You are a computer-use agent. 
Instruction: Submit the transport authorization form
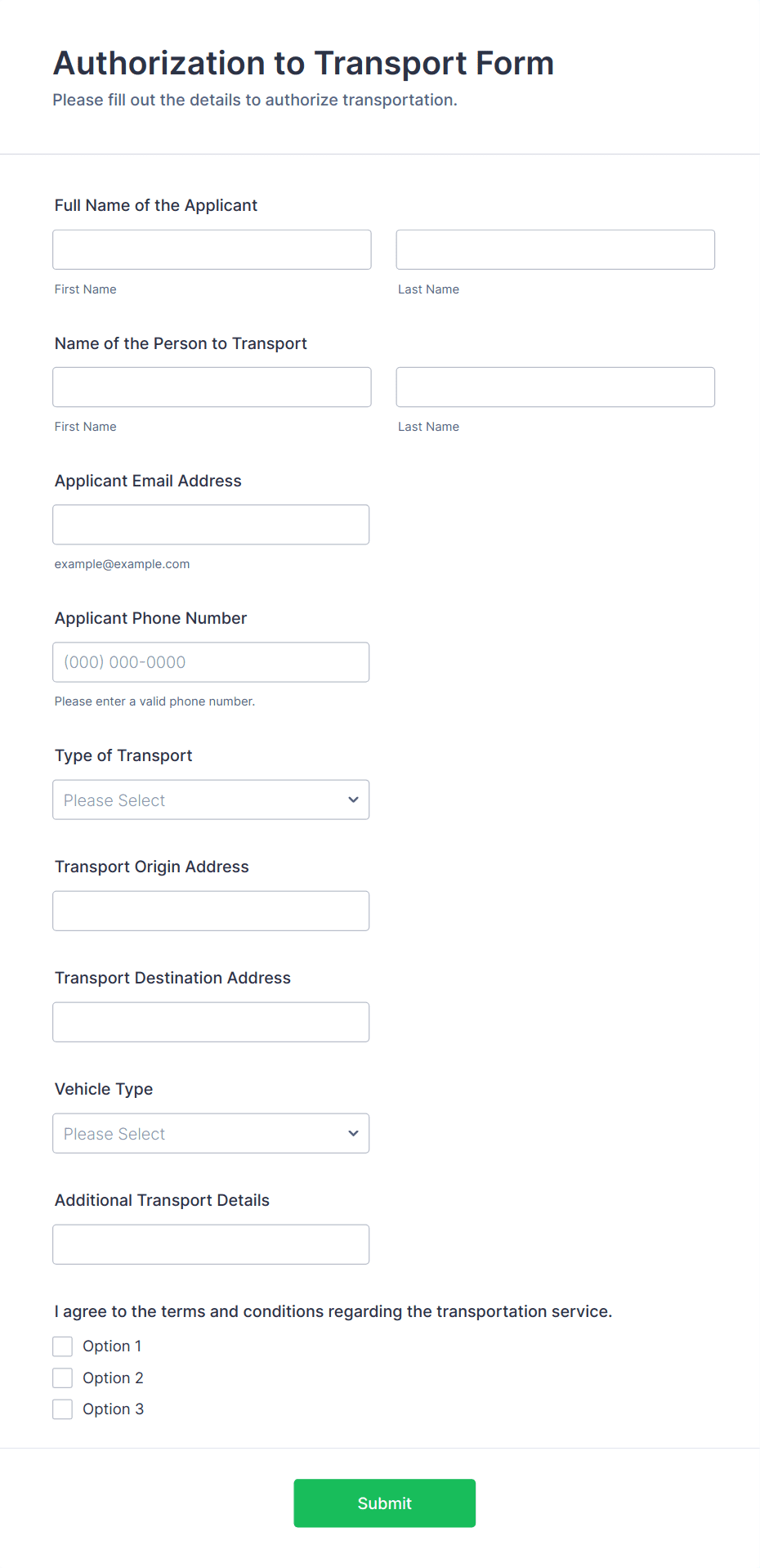pyautogui.click(x=384, y=1503)
